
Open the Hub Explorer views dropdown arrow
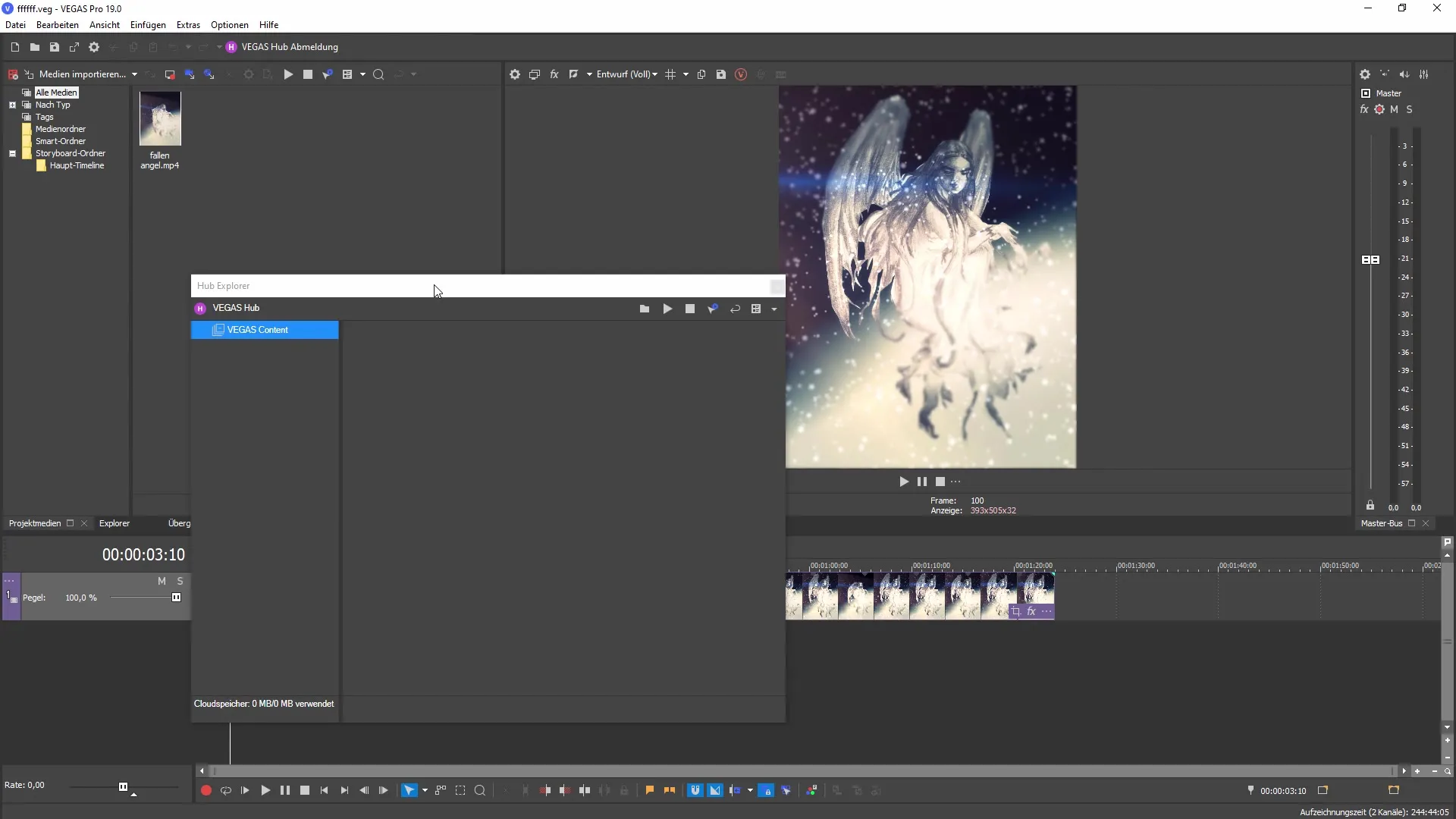click(x=774, y=309)
